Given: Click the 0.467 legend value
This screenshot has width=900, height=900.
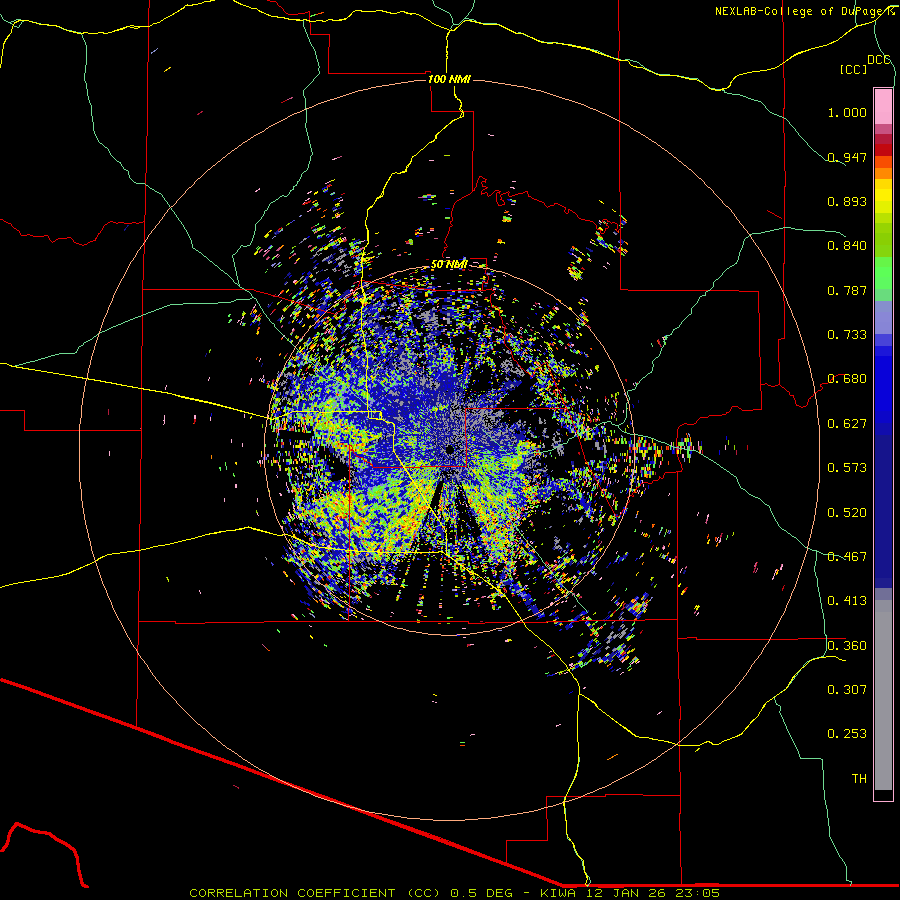Looking at the screenshot, I should (847, 557).
